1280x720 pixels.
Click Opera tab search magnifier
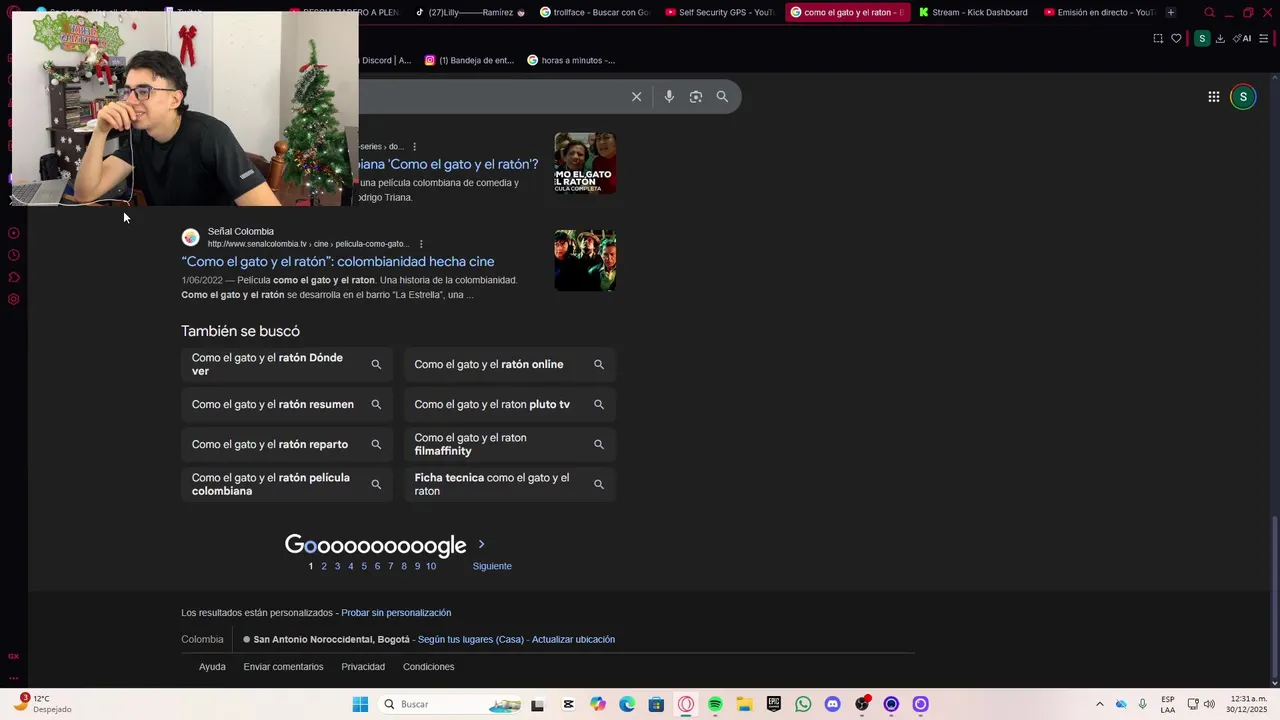click(x=1209, y=13)
